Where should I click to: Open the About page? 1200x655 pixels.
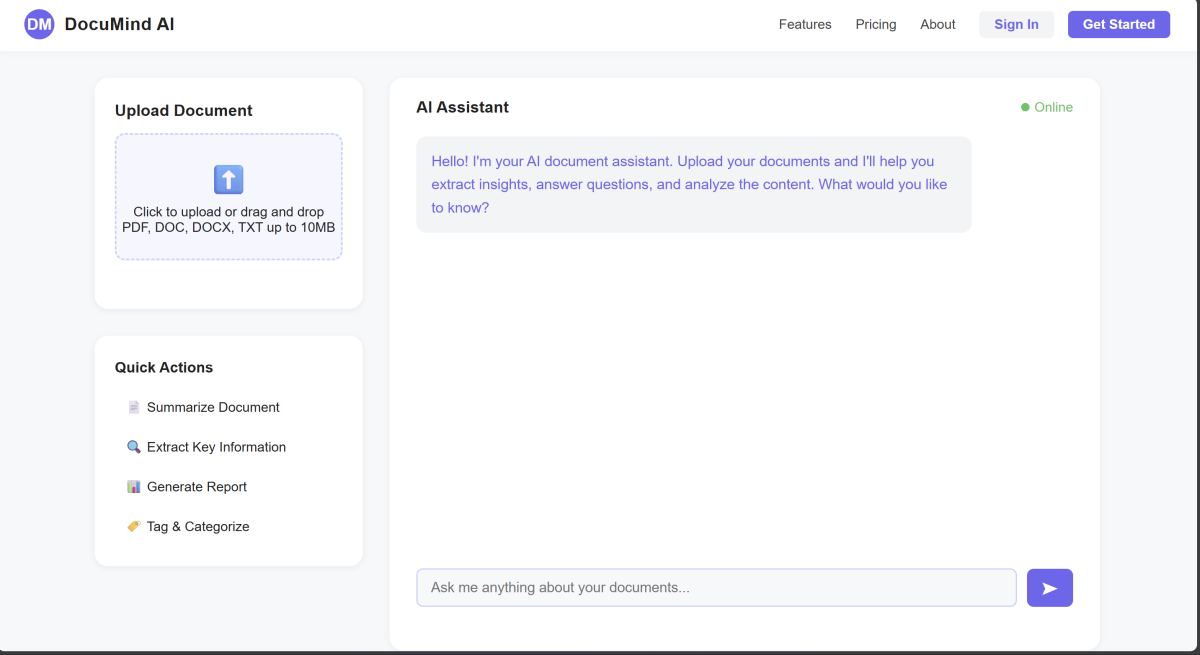pos(938,24)
